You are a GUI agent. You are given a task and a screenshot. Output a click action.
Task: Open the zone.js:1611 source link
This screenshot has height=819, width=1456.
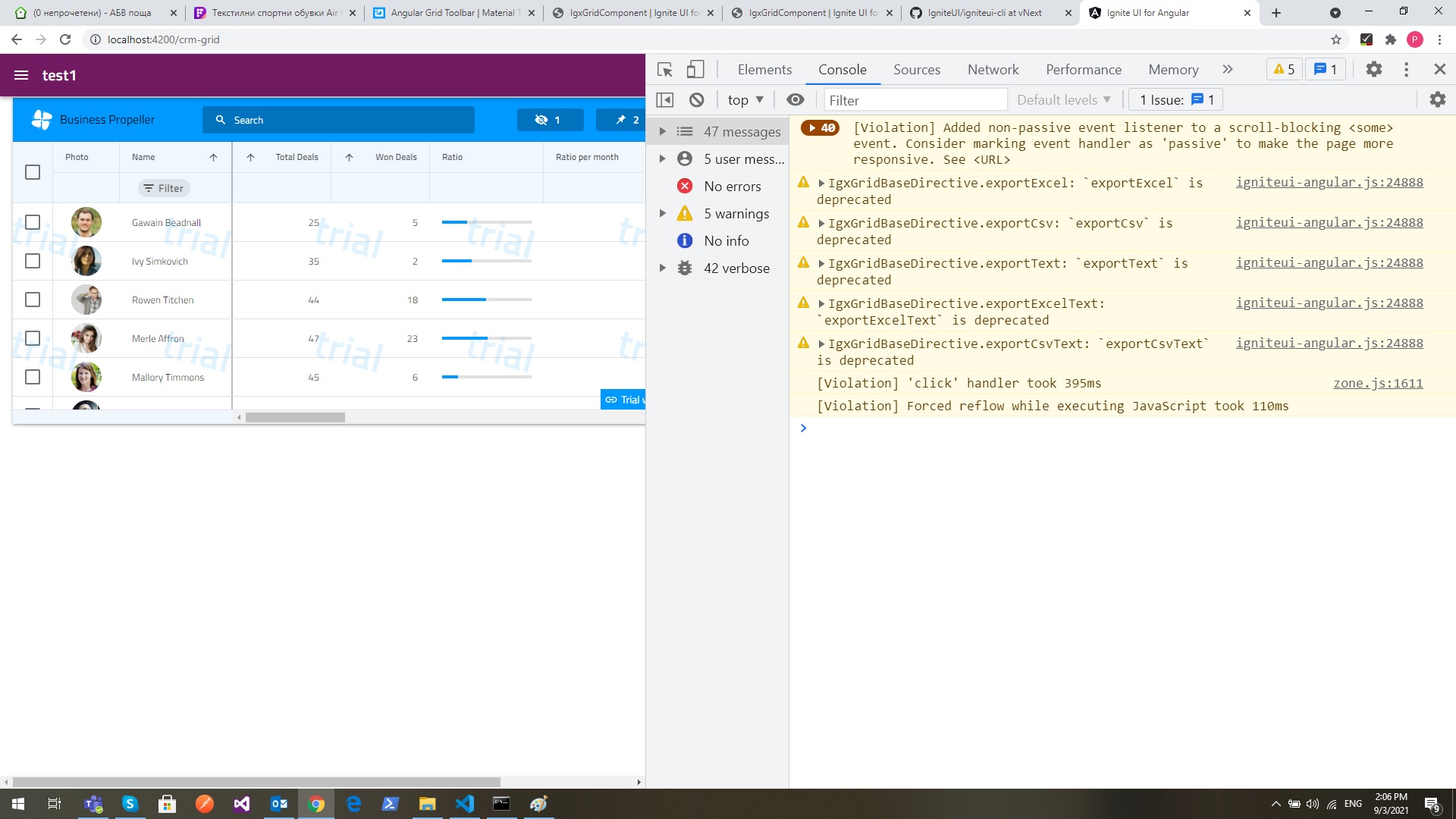1377,384
